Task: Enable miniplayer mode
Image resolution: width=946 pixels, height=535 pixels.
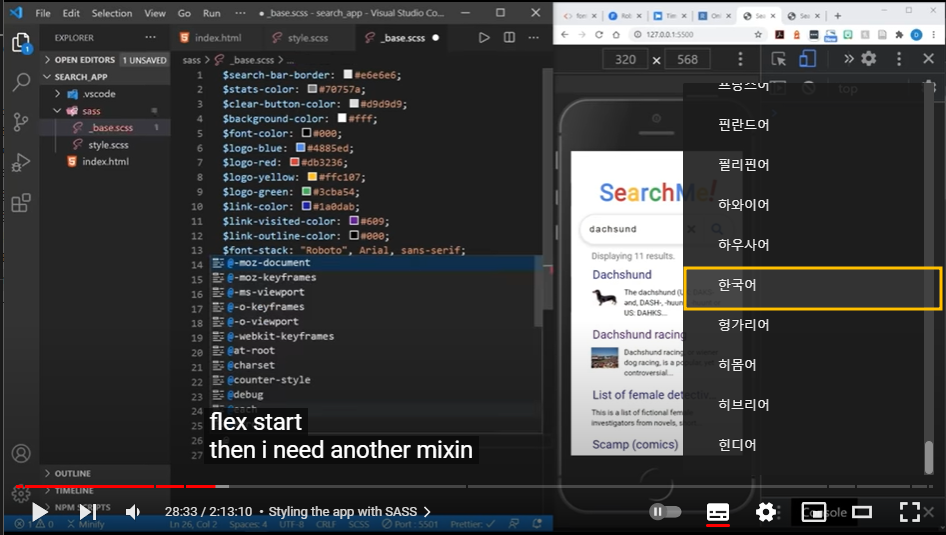Action: [x=813, y=512]
